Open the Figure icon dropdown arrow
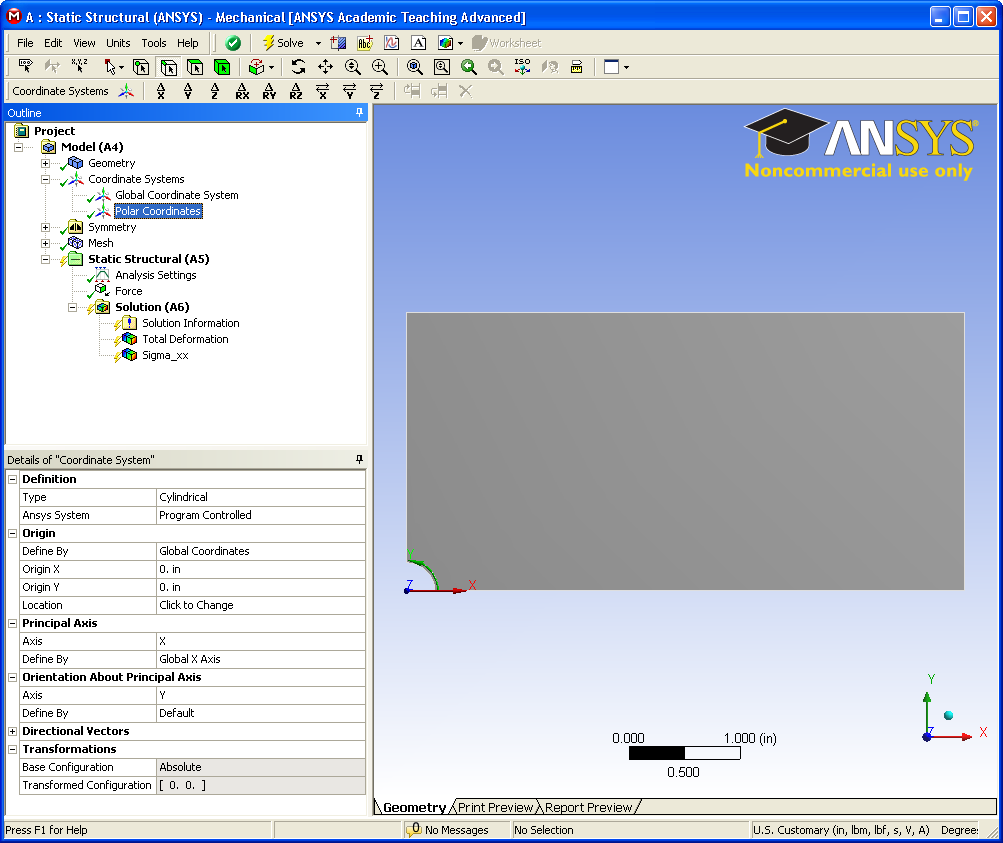Viewport: 1003px width, 843px height. [x=461, y=43]
